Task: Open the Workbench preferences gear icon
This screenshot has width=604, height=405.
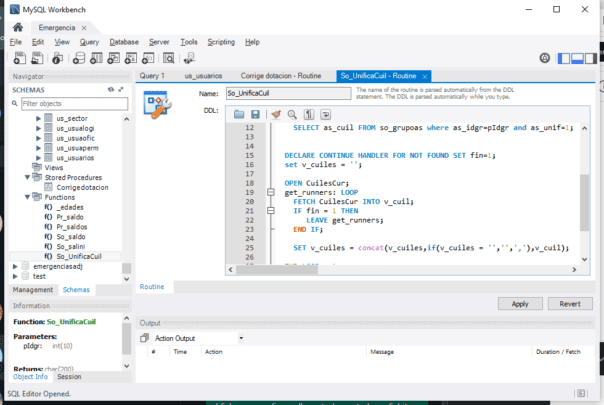Action: (x=544, y=59)
